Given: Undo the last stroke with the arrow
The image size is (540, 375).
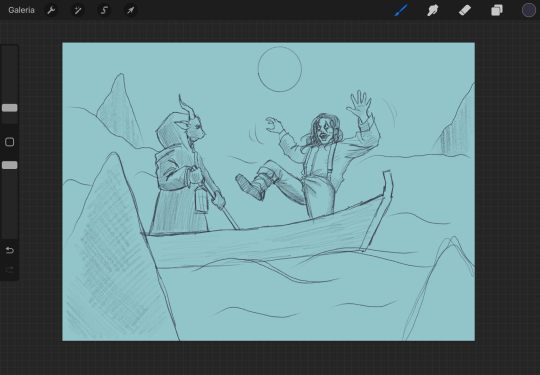Looking at the screenshot, I should pyautogui.click(x=10, y=250).
